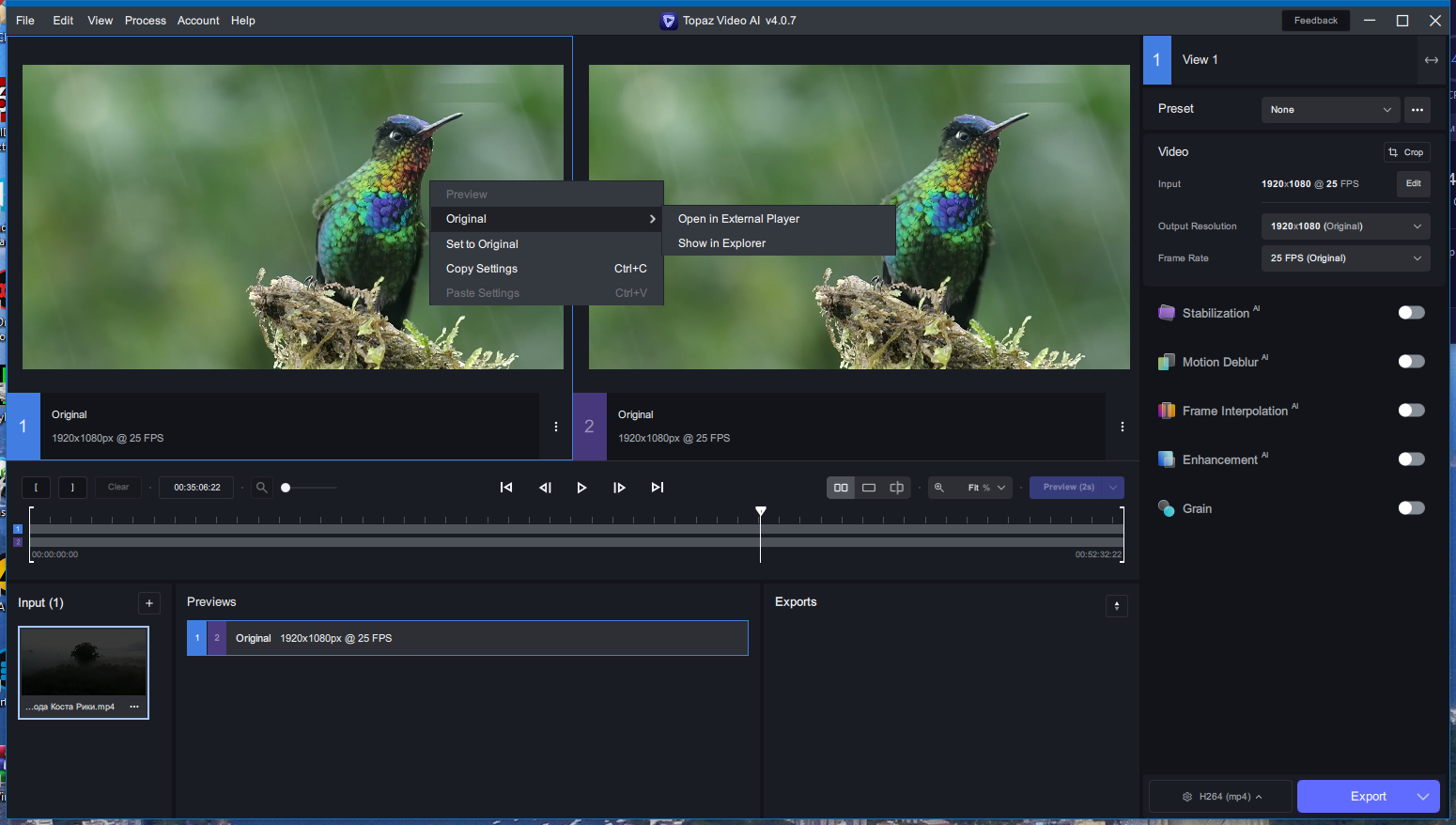Open the H264 (mp4) codec settings
The height and width of the screenshot is (825, 1456).
1221,797
